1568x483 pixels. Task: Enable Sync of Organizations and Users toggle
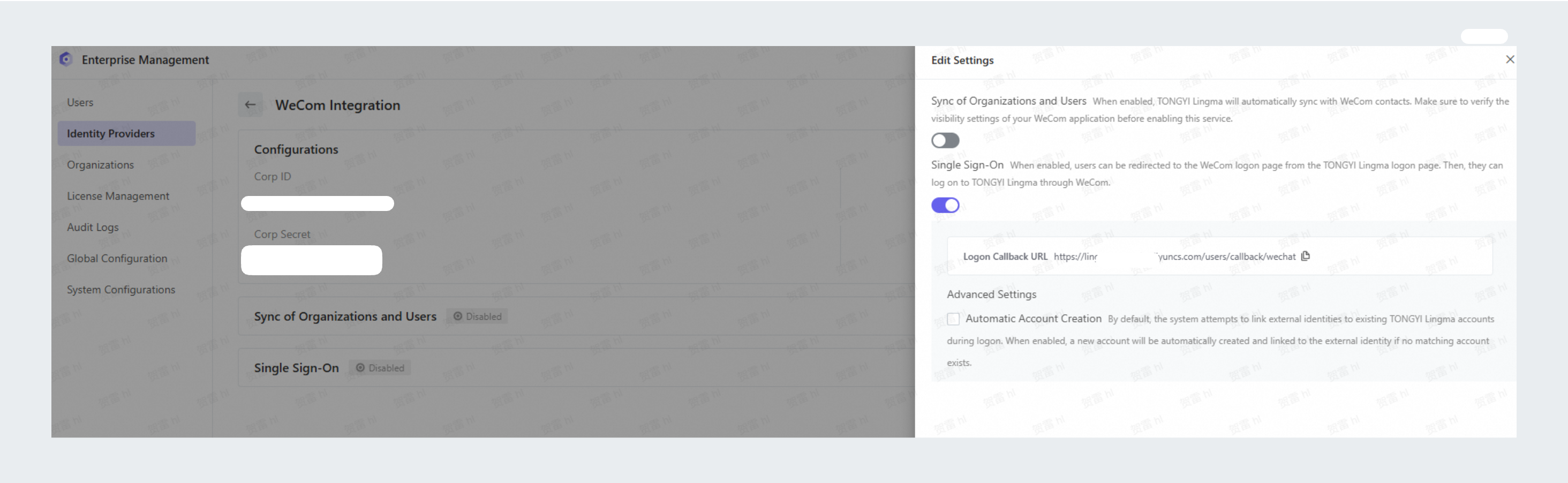[945, 140]
